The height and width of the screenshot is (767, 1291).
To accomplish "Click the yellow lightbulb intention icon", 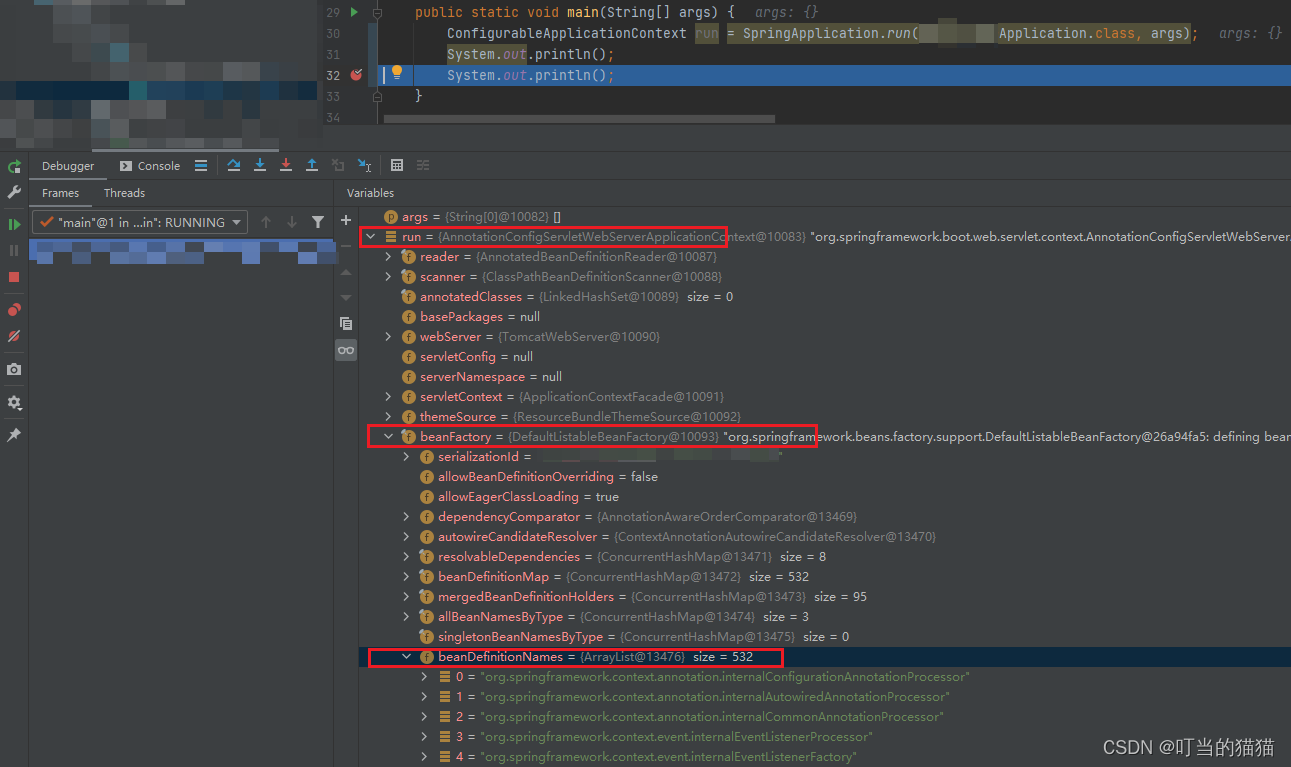I will [397, 73].
